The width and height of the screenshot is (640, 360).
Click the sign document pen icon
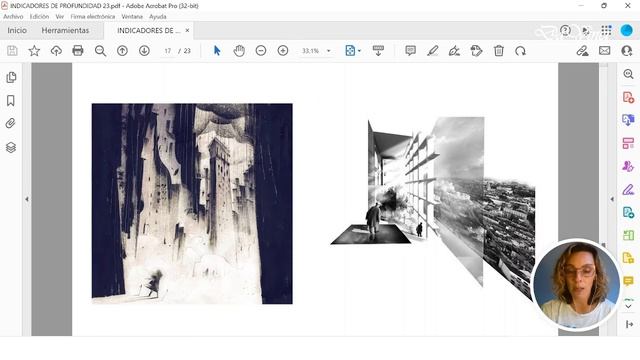coord(454,51)
